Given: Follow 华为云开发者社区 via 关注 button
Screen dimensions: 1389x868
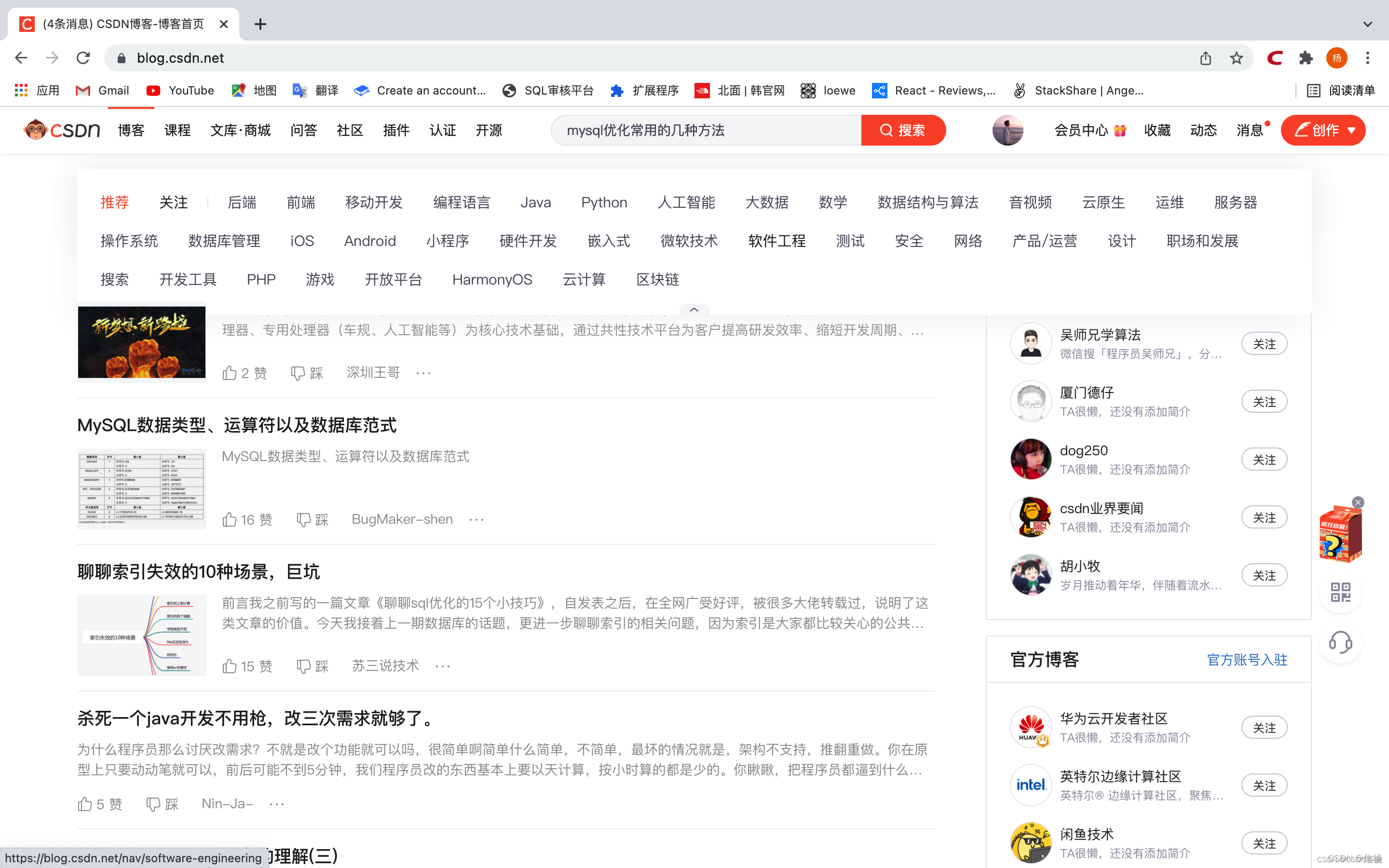Looking at the screenshot, I should click(x=1264, y=727).
